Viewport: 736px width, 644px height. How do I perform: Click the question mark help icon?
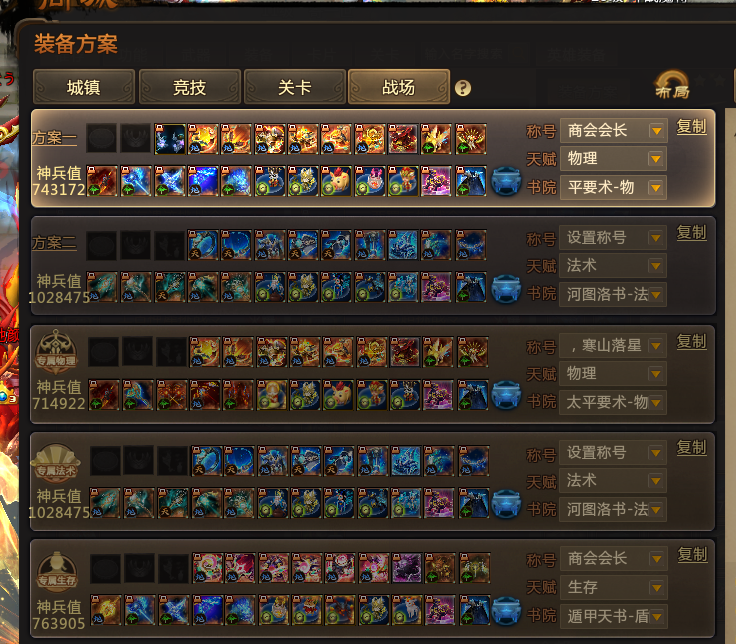pos(463,88)
